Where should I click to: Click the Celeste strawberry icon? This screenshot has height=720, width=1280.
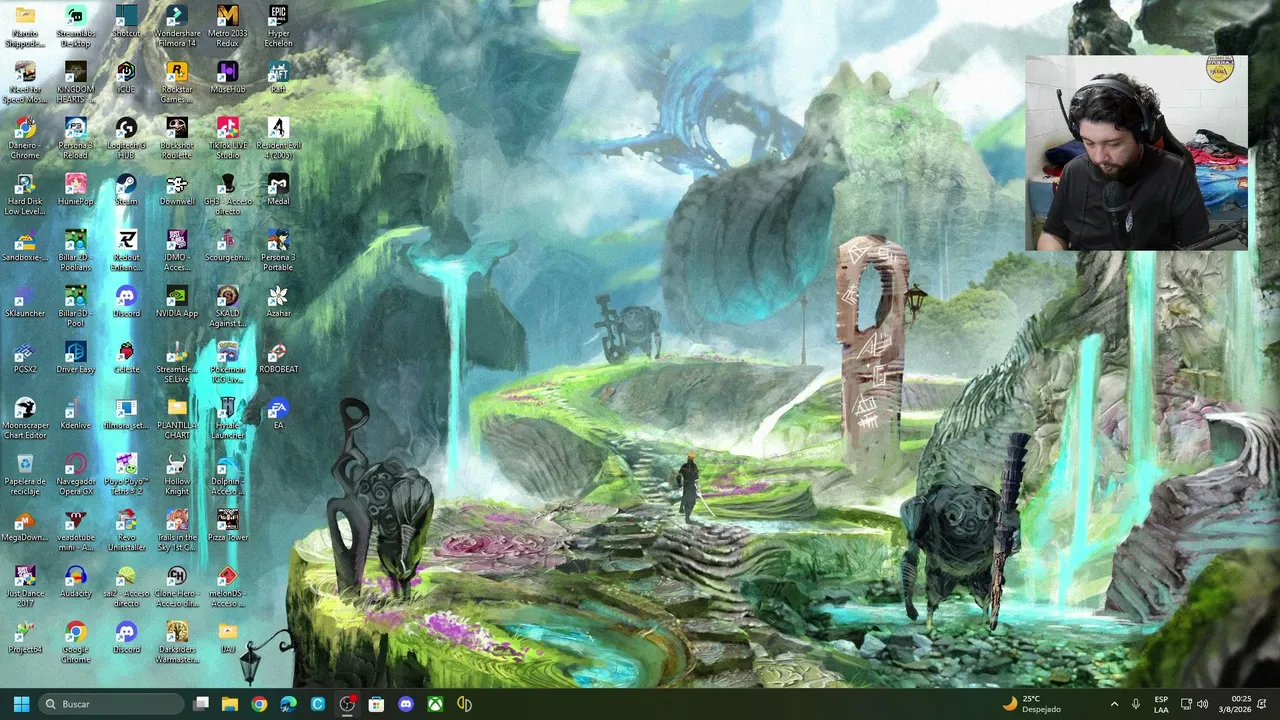point(126,358)
